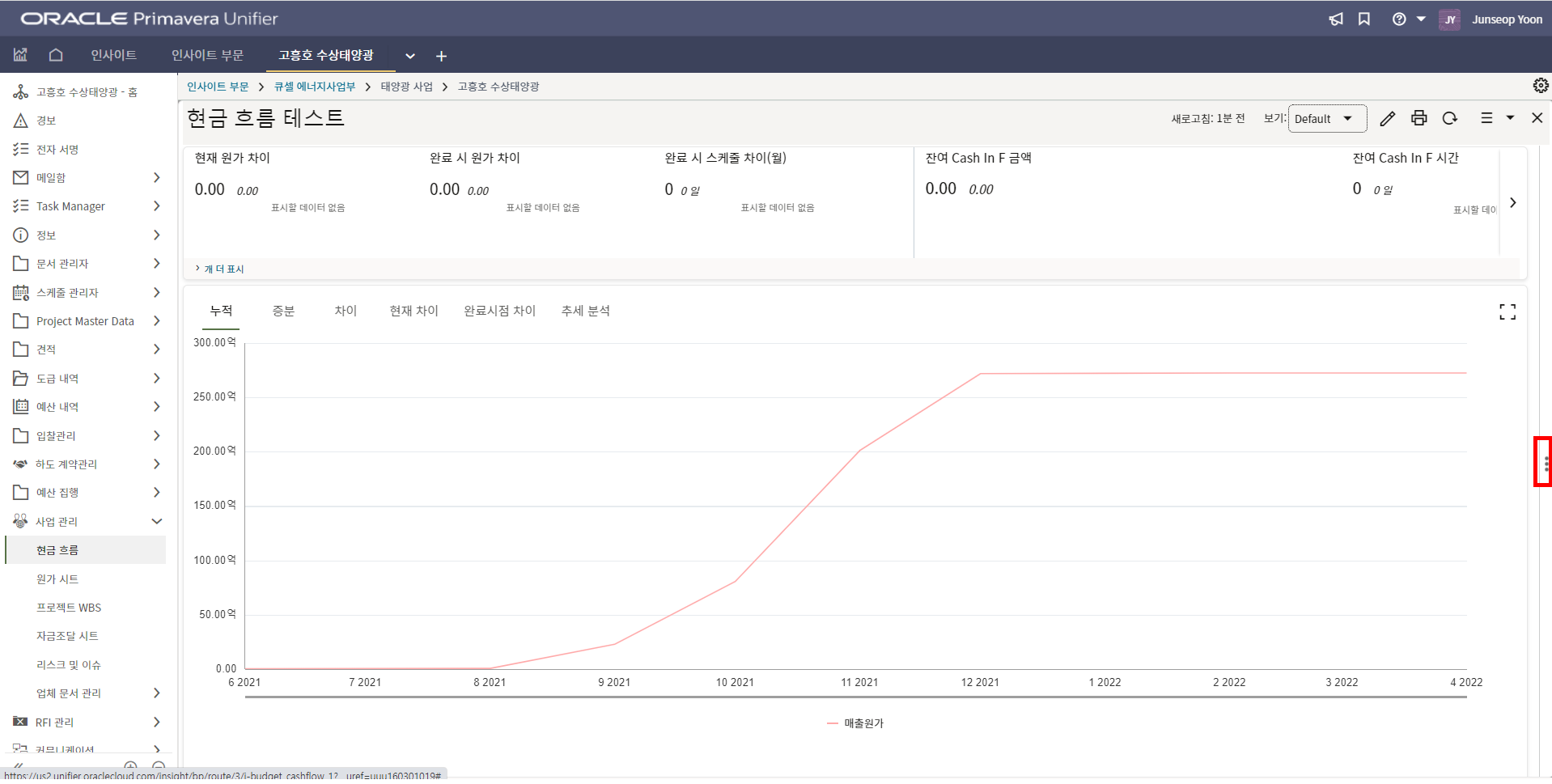Open the bookmarks icon
The image size is (1552, 784).
pyautogui.click(x=1364, y=19)
